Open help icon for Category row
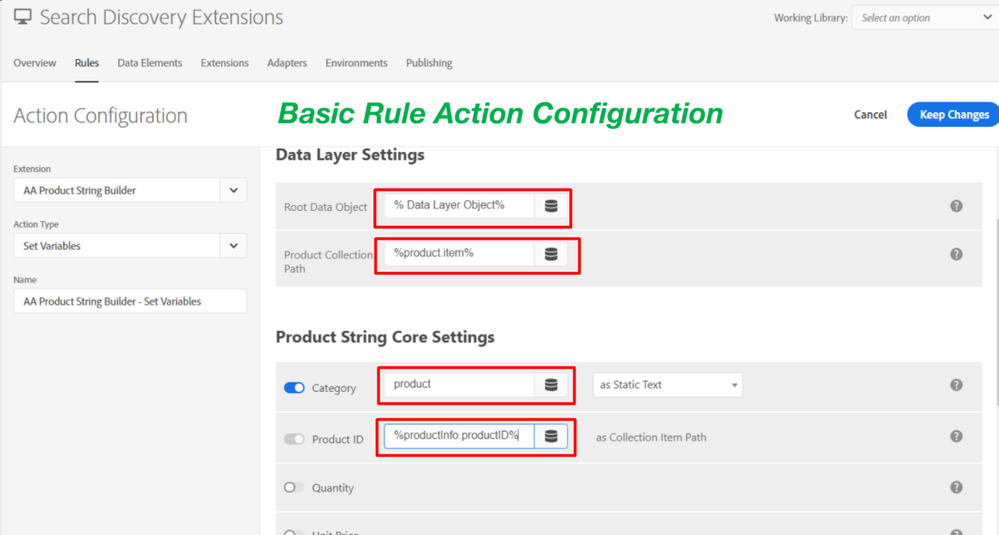Screen dimensions: 999x535 coord(956,385)
